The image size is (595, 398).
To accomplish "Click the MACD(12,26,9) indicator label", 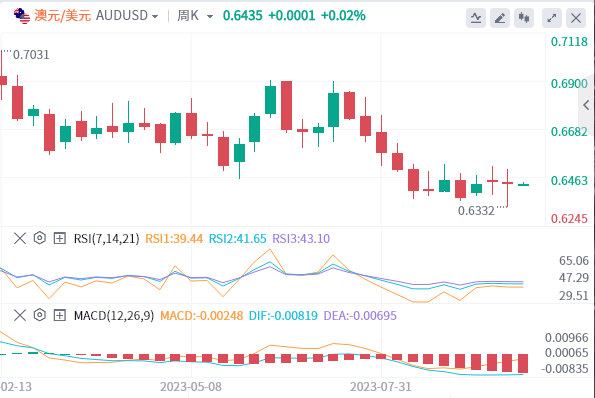I will (x=114, y=316).
